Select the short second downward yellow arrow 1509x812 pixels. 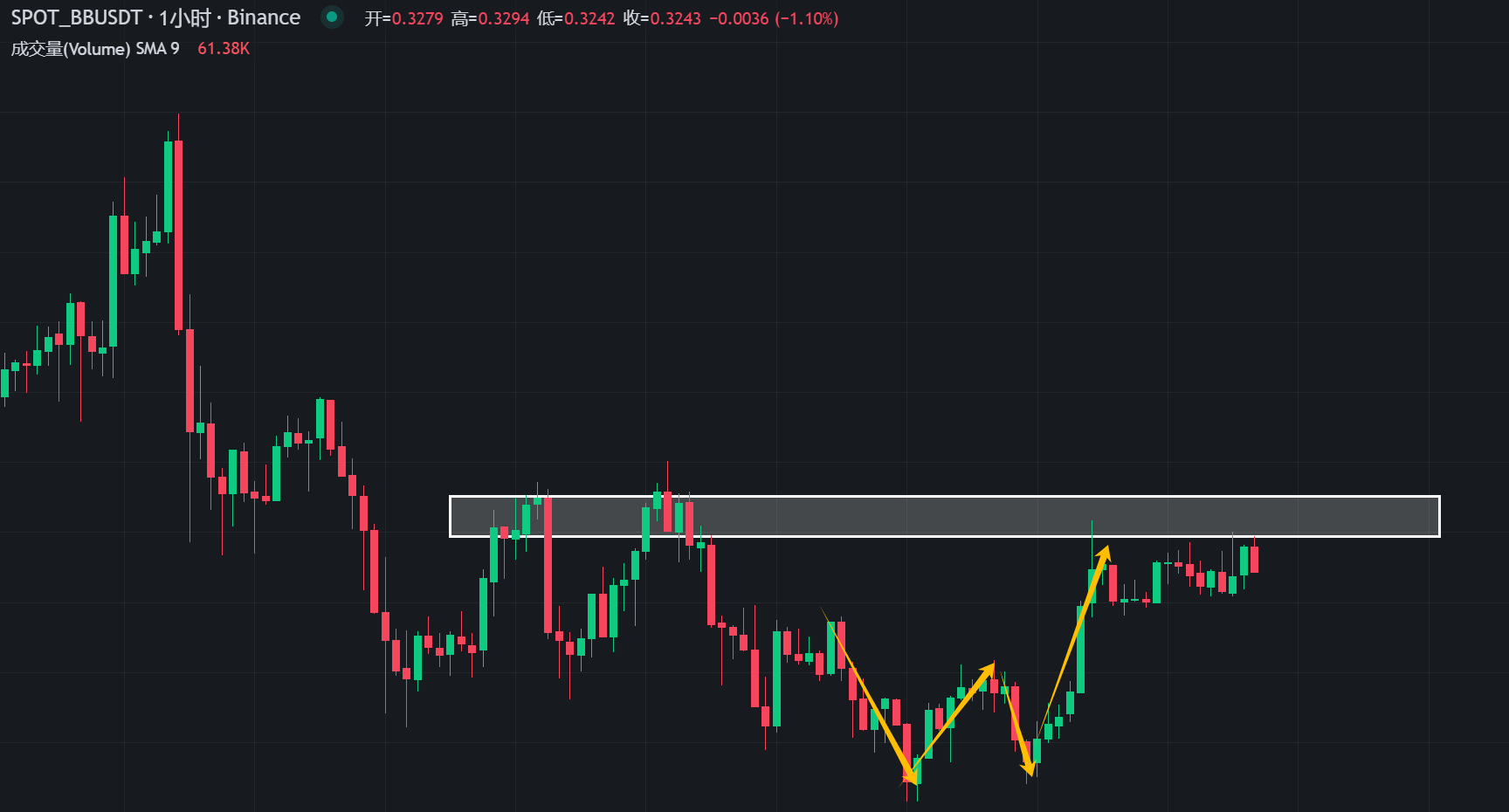(1018, 724)
